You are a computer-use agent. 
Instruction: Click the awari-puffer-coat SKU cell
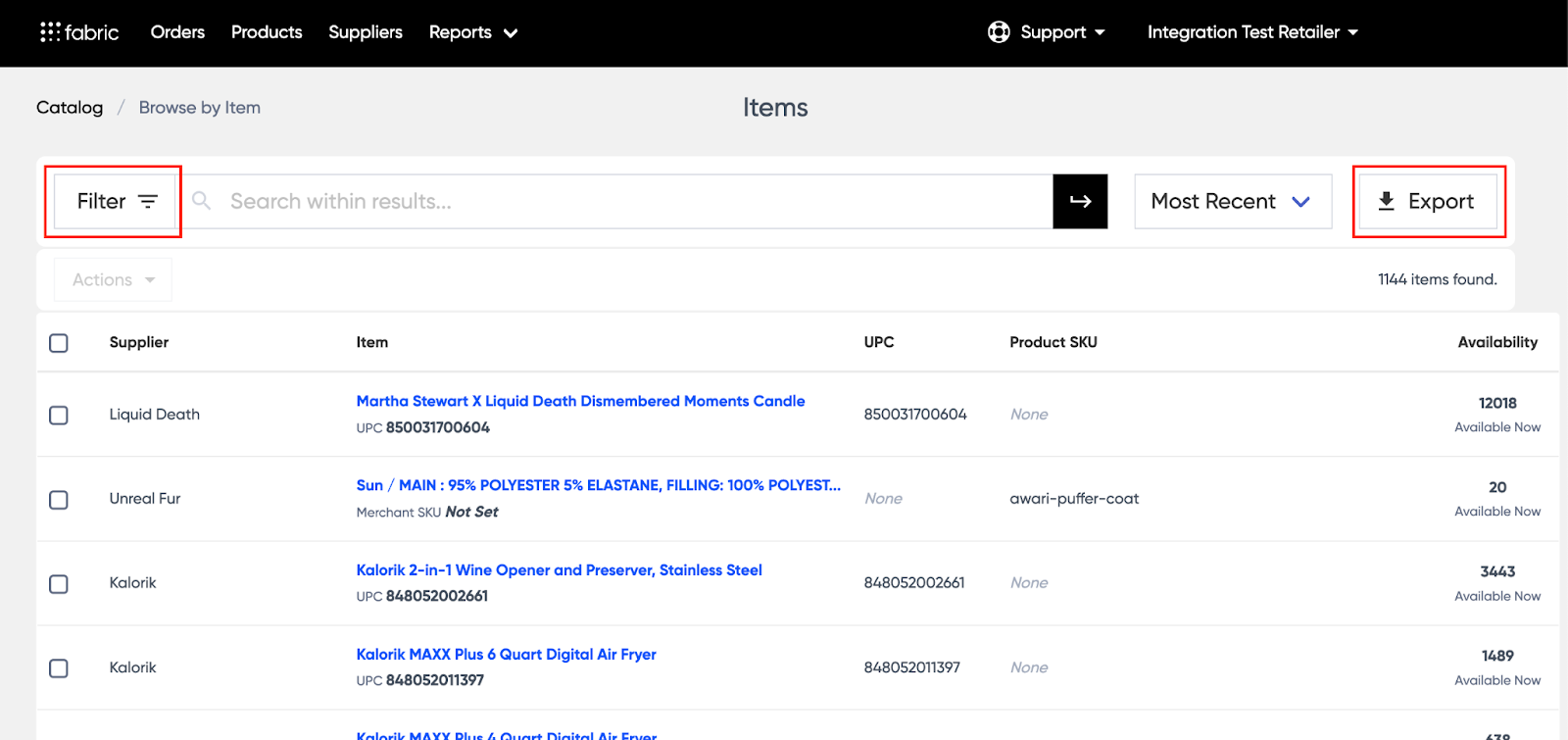tap(1074, 499)
